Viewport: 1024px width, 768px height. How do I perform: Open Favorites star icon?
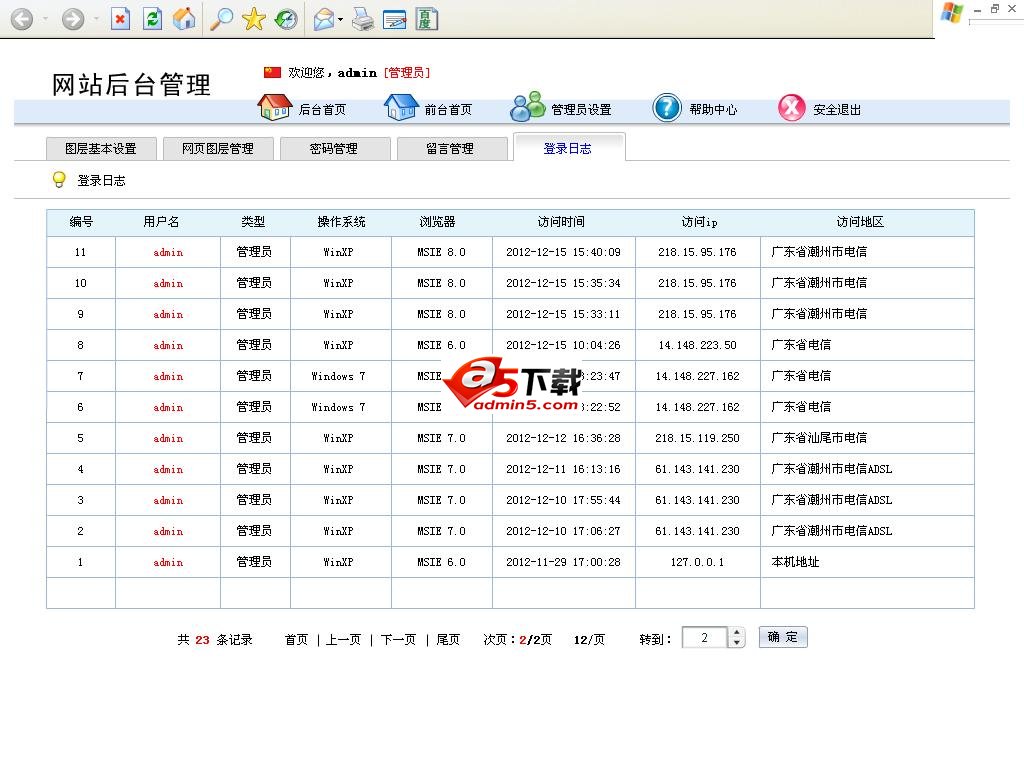pos(253,19)
